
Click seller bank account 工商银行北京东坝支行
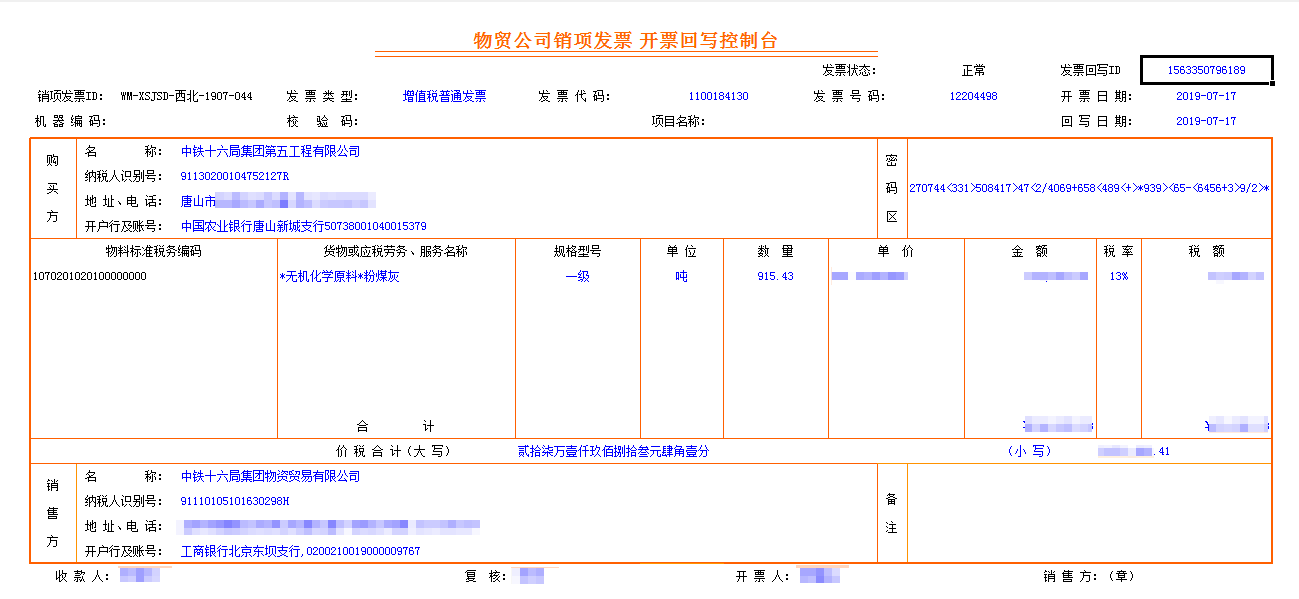click(x=300, y=551)
